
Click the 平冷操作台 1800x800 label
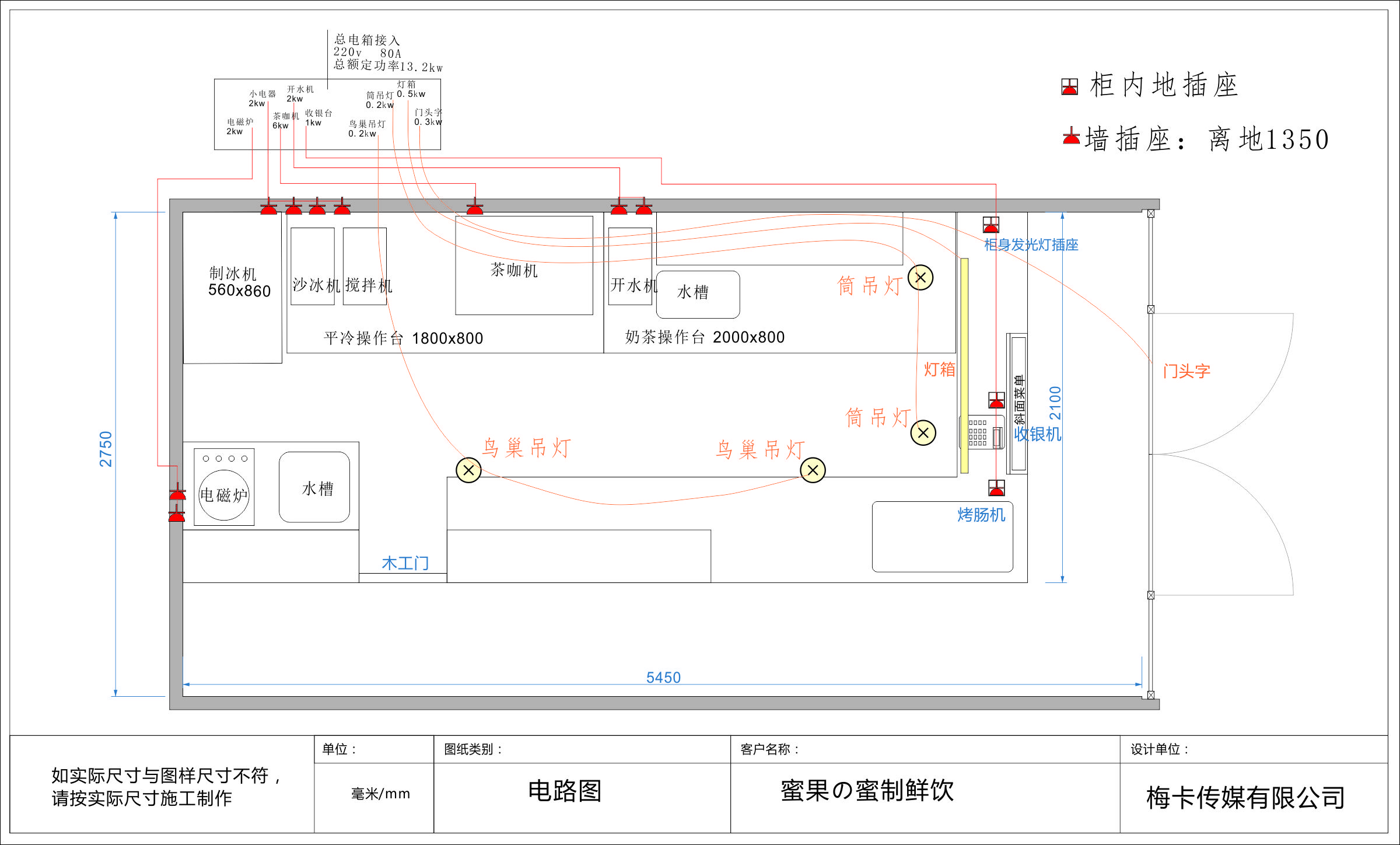point(403,338)
